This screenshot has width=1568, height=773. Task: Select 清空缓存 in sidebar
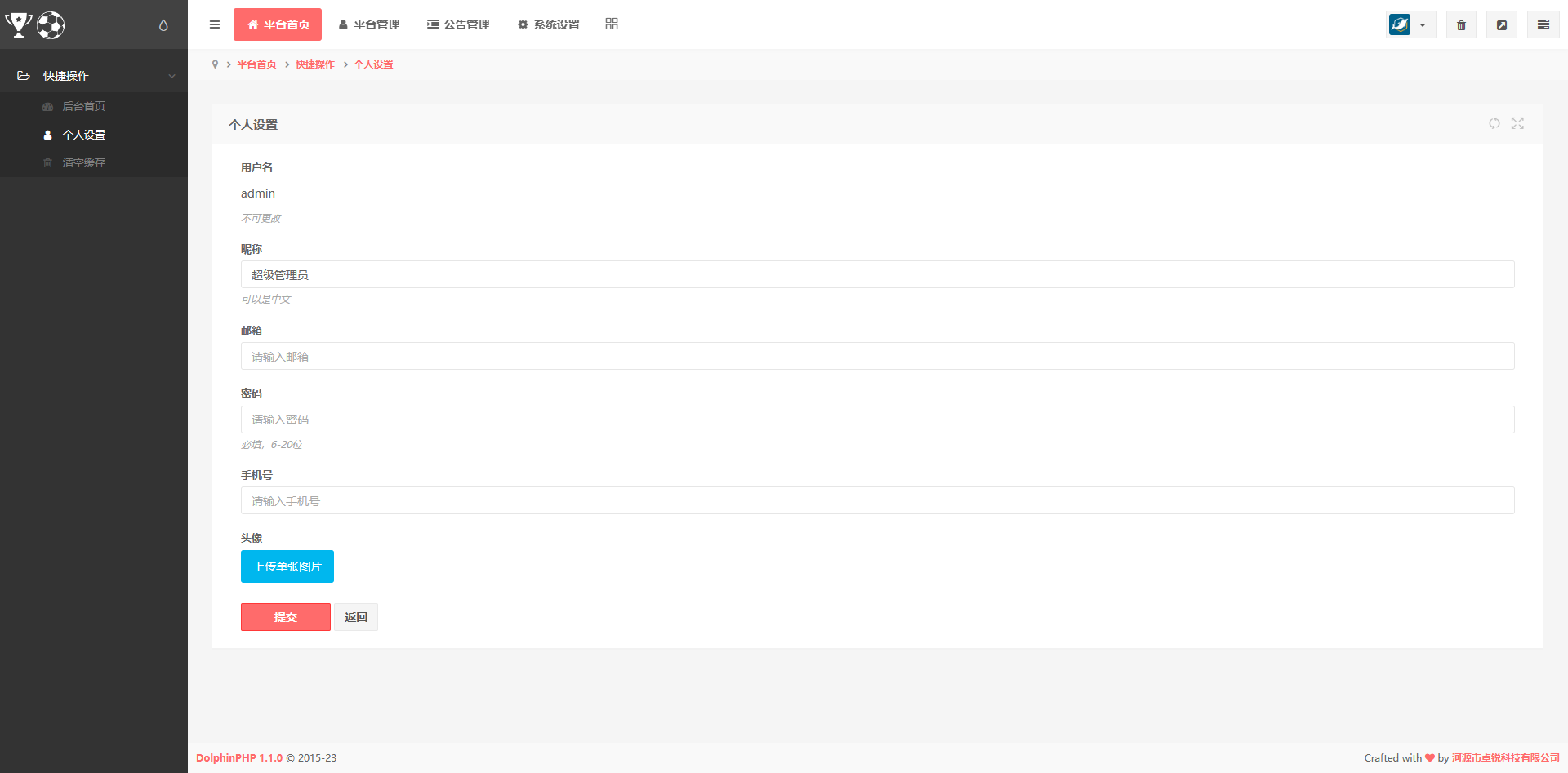[x=84, y=162]
